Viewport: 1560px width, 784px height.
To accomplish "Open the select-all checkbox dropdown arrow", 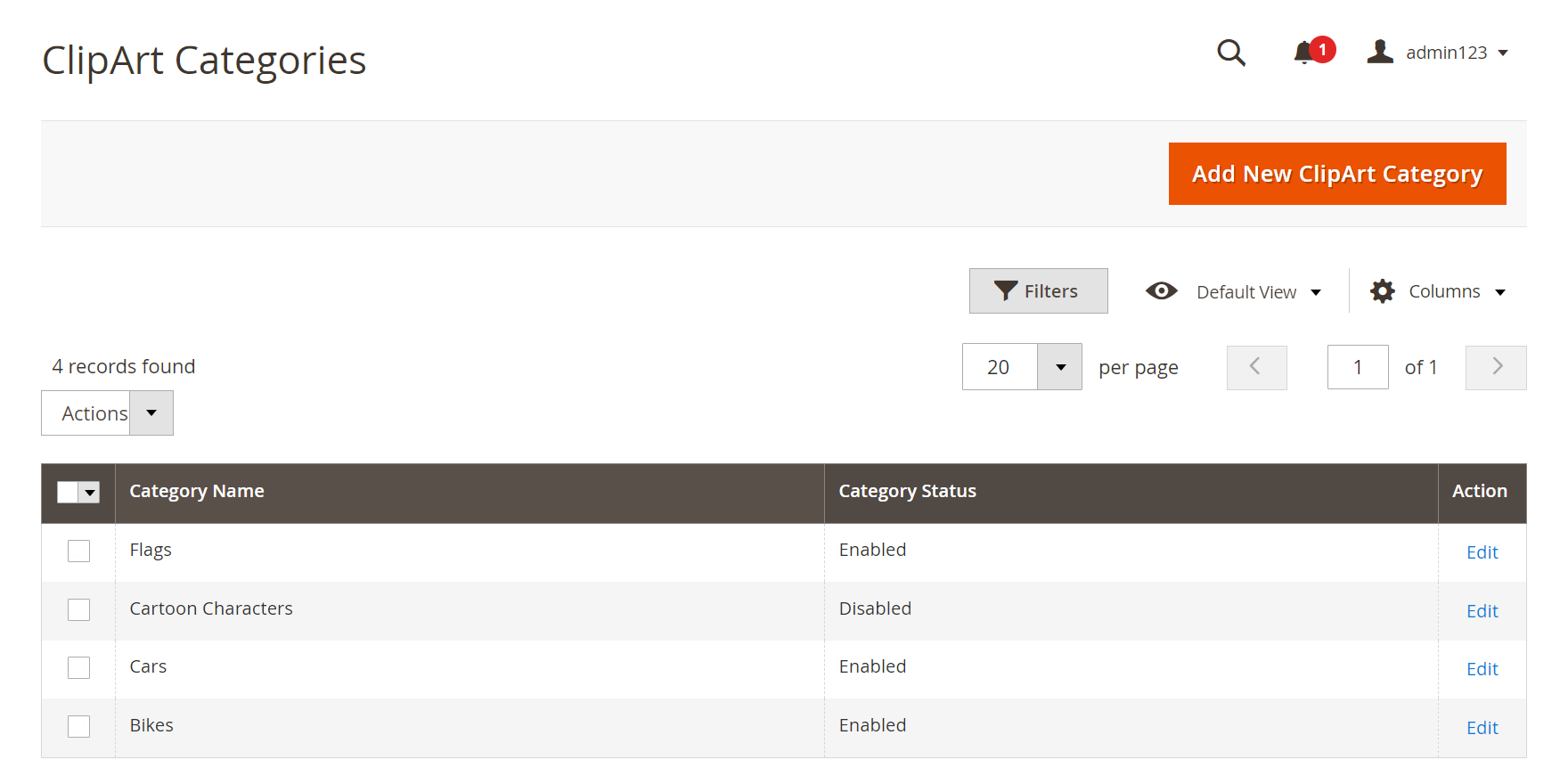I will [x=90, y=492].
